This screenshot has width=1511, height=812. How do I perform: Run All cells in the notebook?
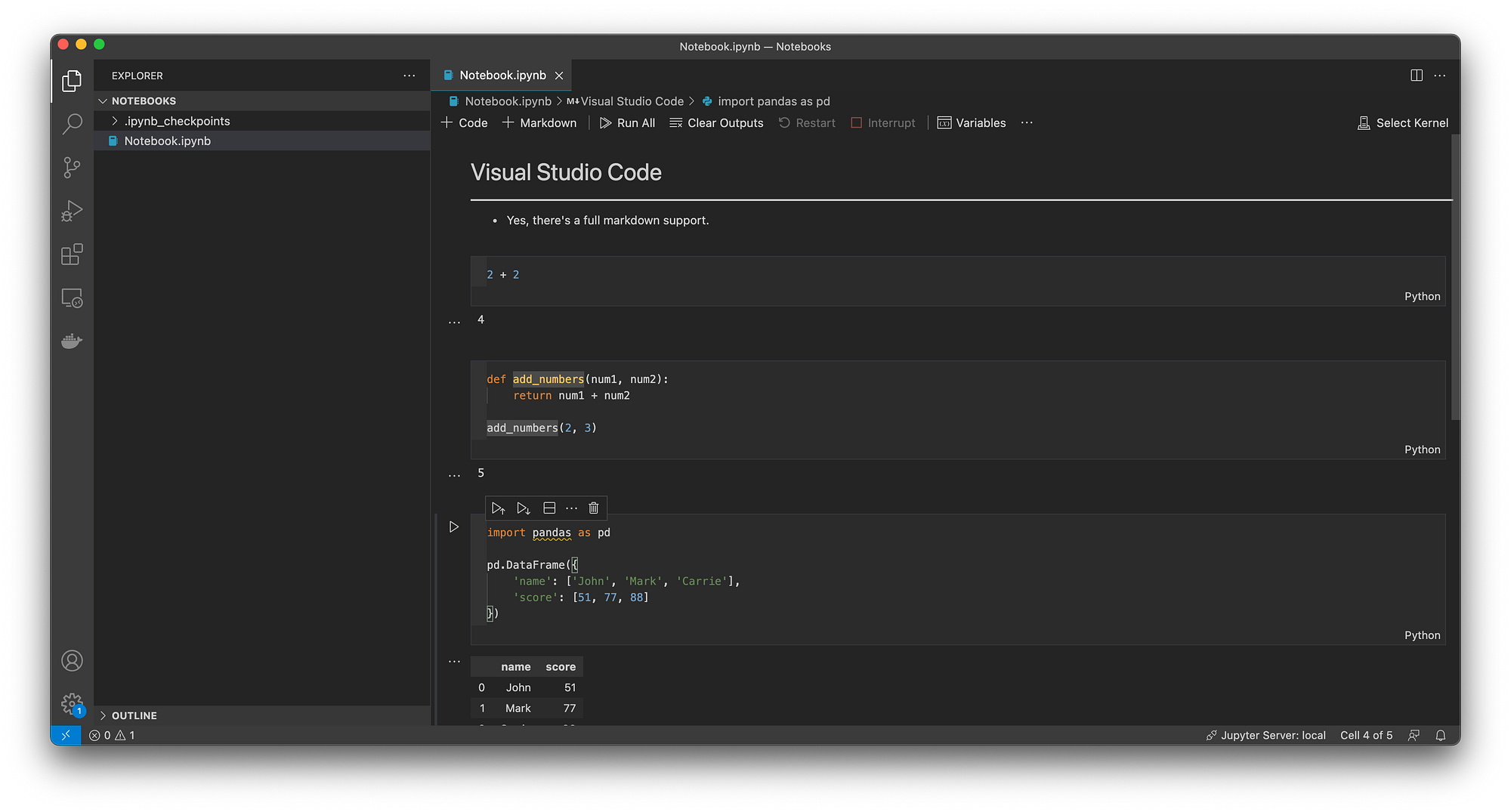click(628, 122)
